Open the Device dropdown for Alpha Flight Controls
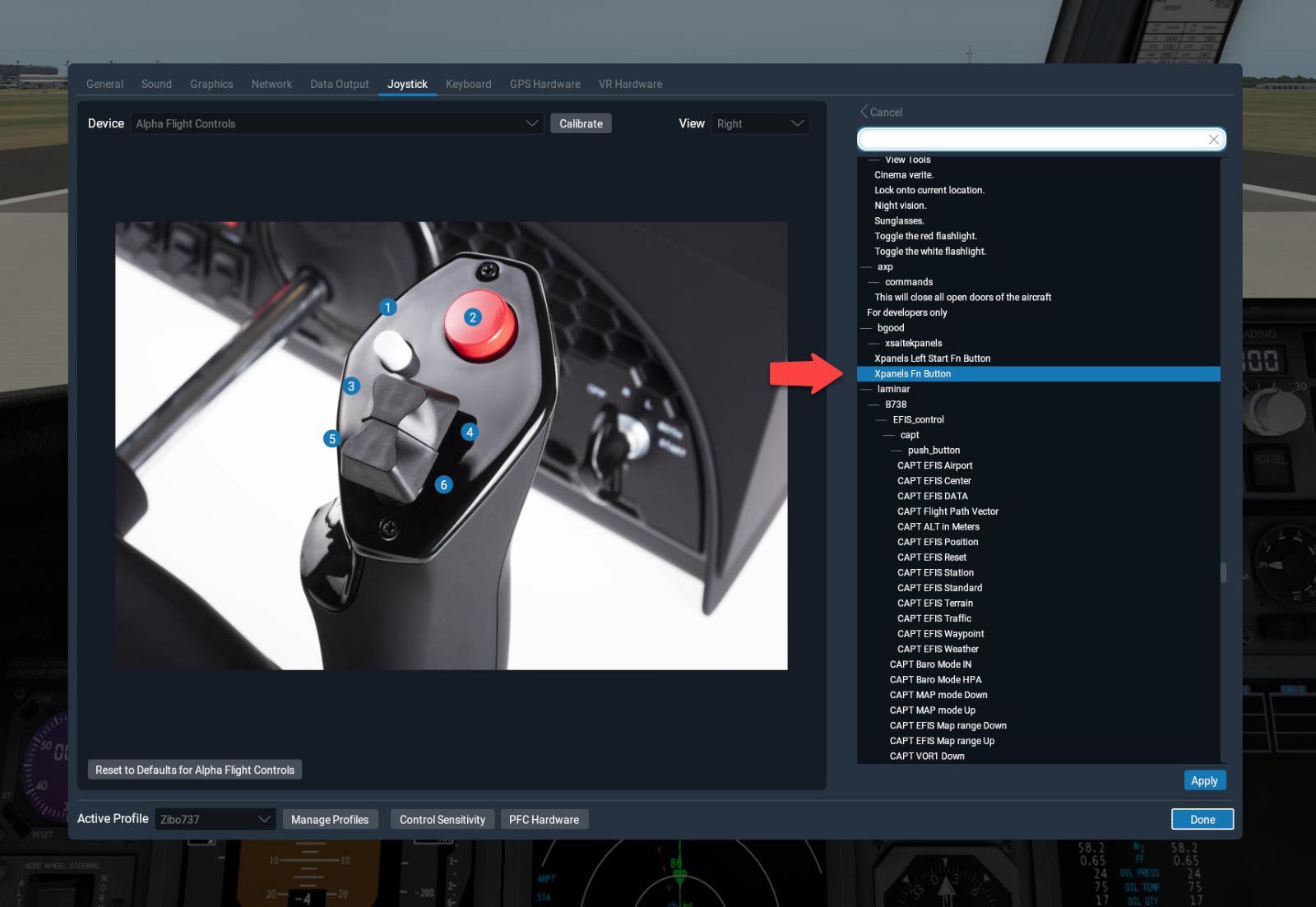The image size is (1316, 907). (336, 123)
